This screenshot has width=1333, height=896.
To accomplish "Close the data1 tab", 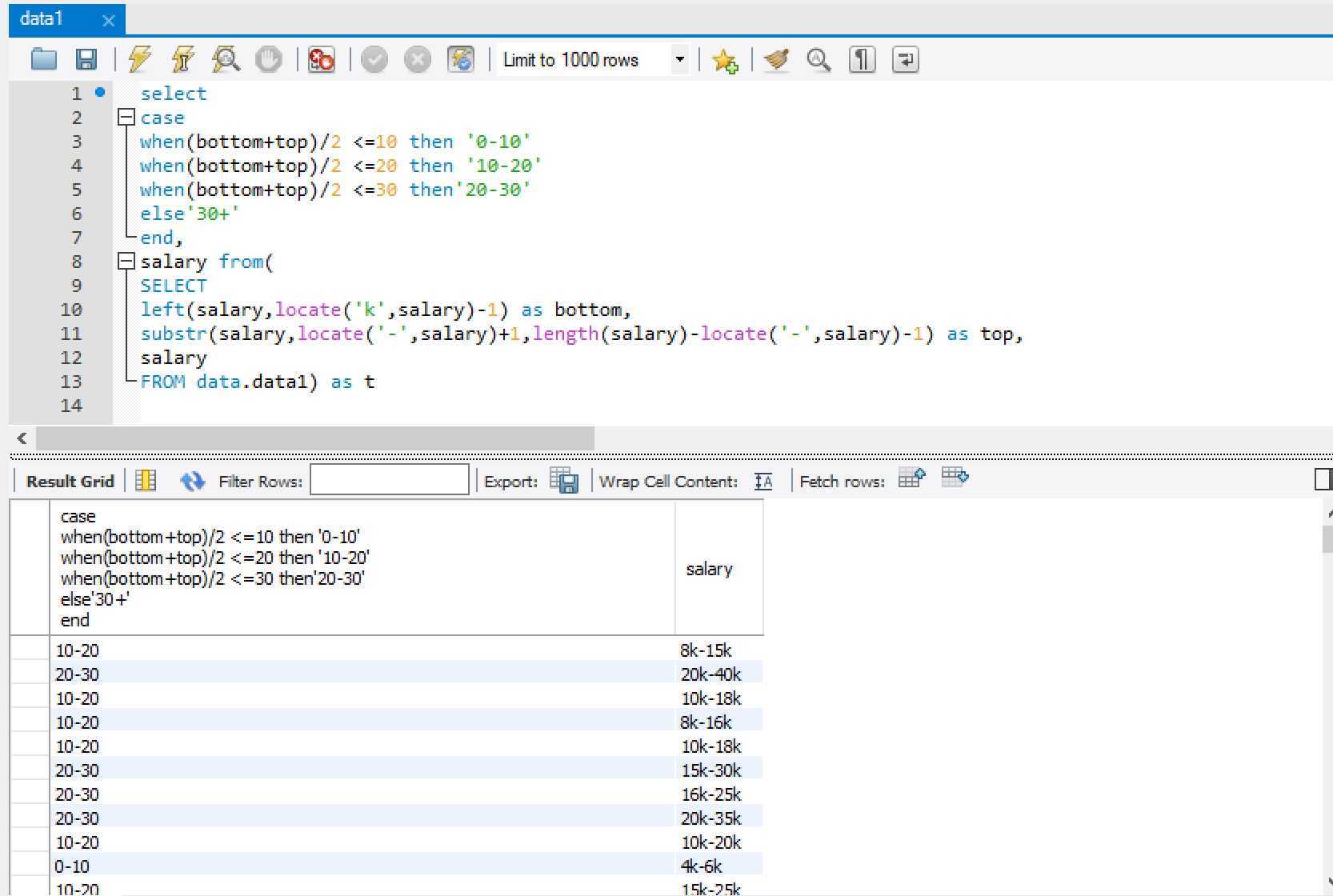I will point(109,21).
